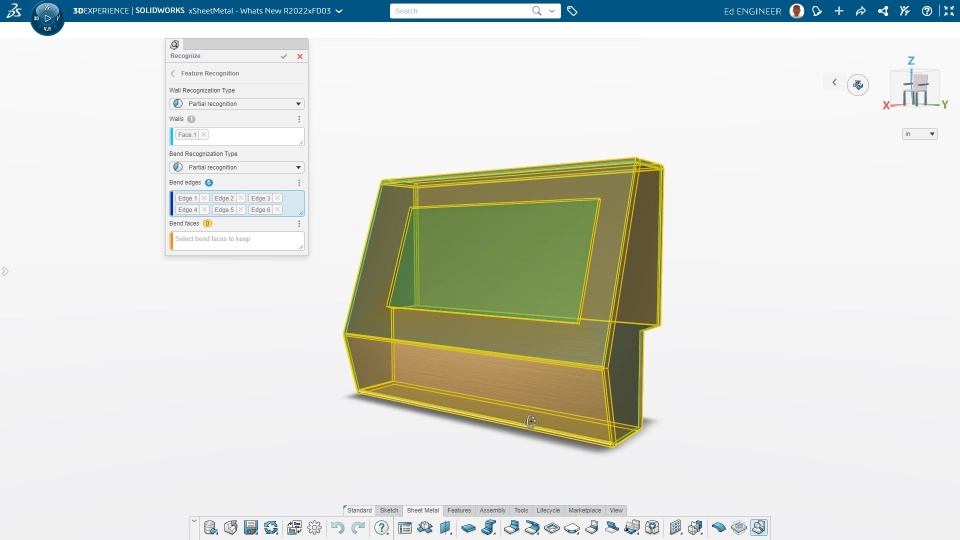Go back from Feature Recognition
This screenshot has height=540, width=960.
[173, 73]
